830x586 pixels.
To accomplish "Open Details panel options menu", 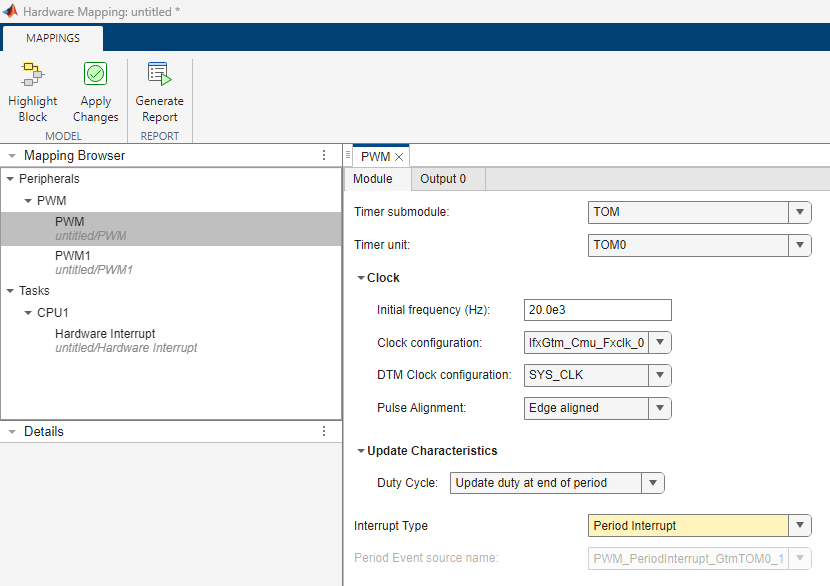I will [x=323, y=432].
